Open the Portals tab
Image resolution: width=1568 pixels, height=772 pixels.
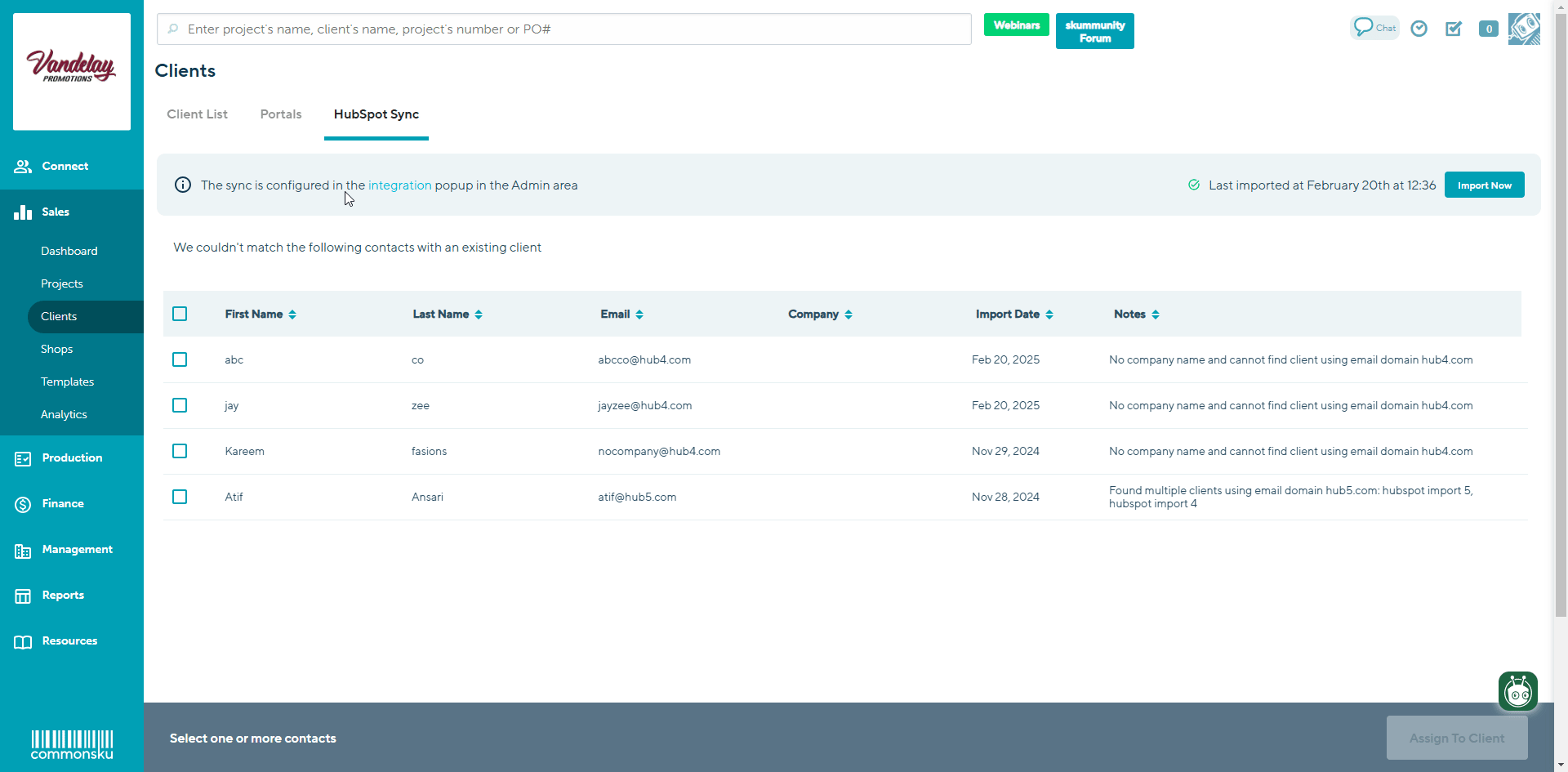pyautogui.click(x=280, y=114)
